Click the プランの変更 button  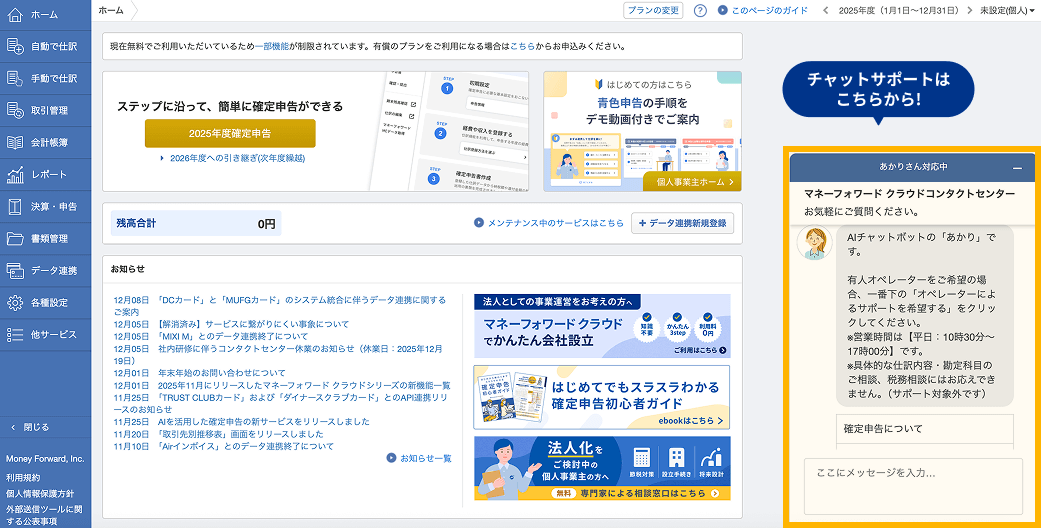pos(653,11)
